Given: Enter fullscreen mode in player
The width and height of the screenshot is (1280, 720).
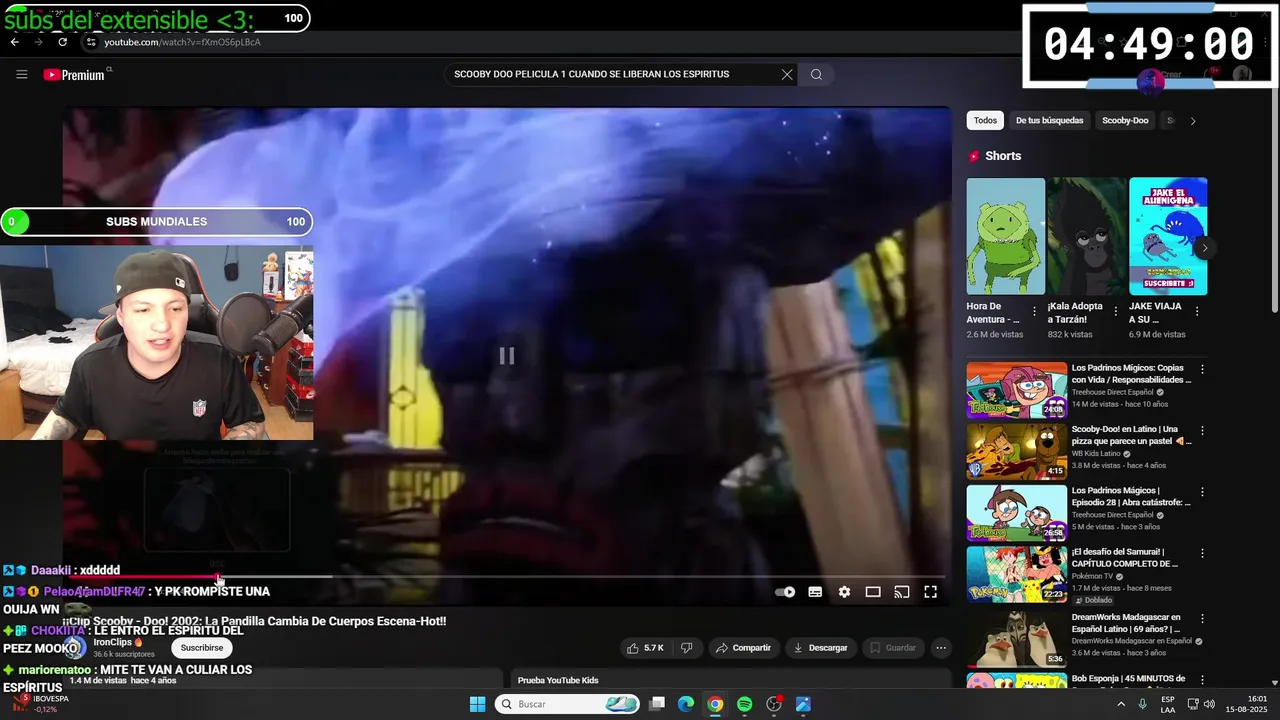Looking at the screenshot, I should point(931,592).
